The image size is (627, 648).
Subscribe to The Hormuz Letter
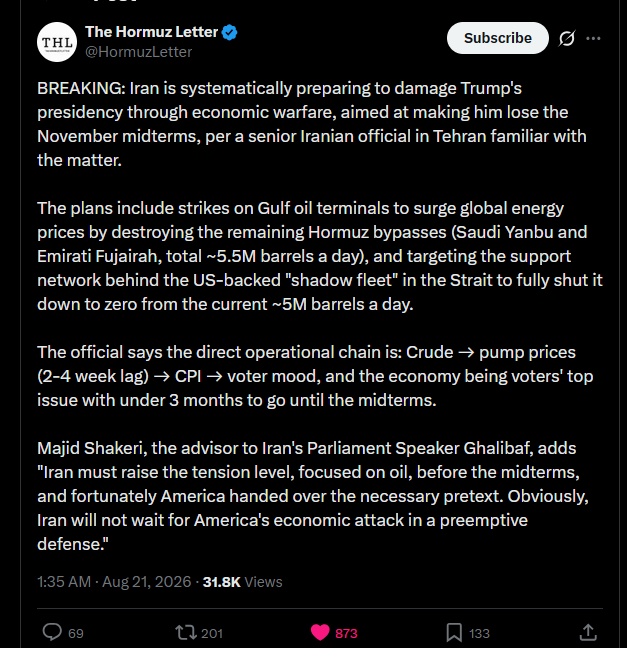click(x=498, y=38)
